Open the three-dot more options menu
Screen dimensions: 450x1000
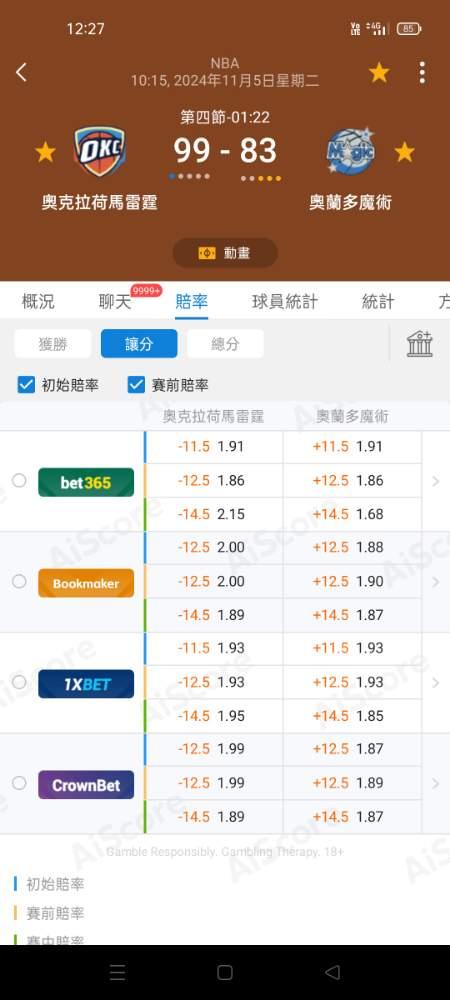pyautogui.click(x=422, y=73)
